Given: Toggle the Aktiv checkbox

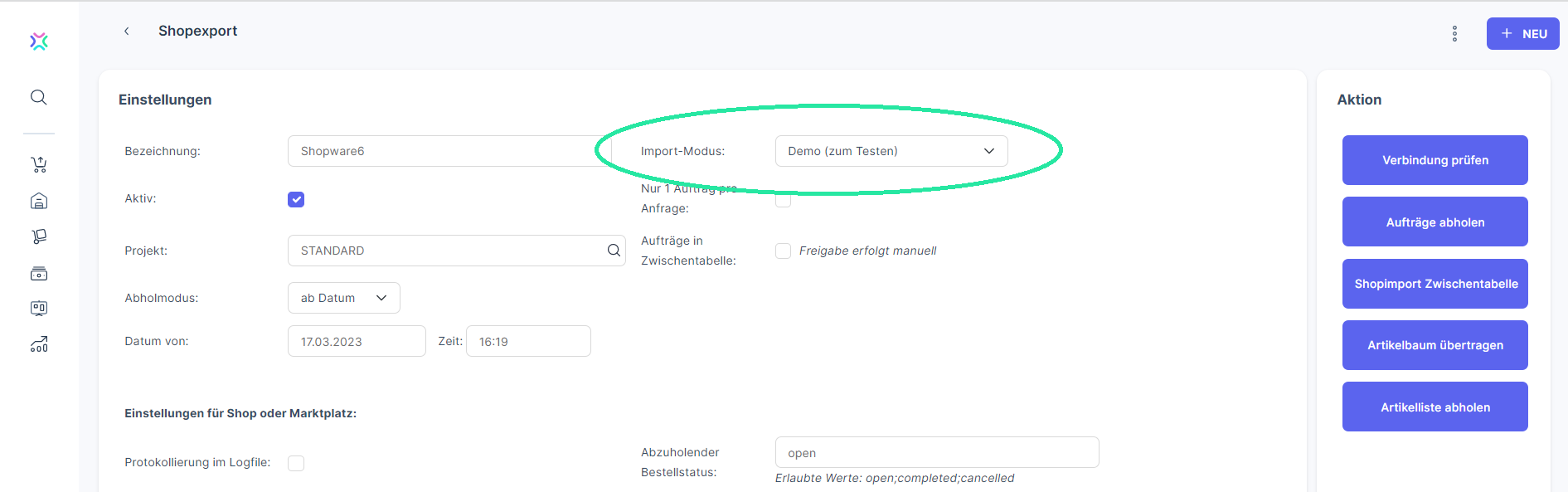Looking at the screenshot, I should [x=296, y=199].
